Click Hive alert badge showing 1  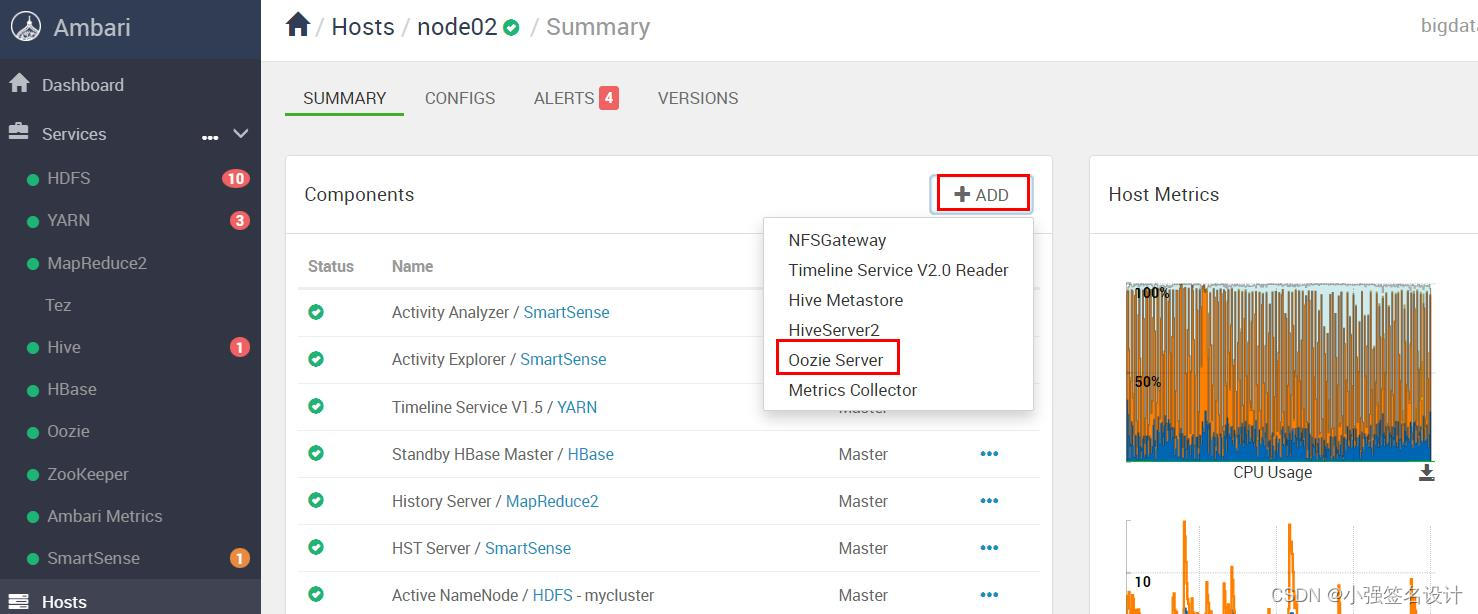(x=240, y=347)
